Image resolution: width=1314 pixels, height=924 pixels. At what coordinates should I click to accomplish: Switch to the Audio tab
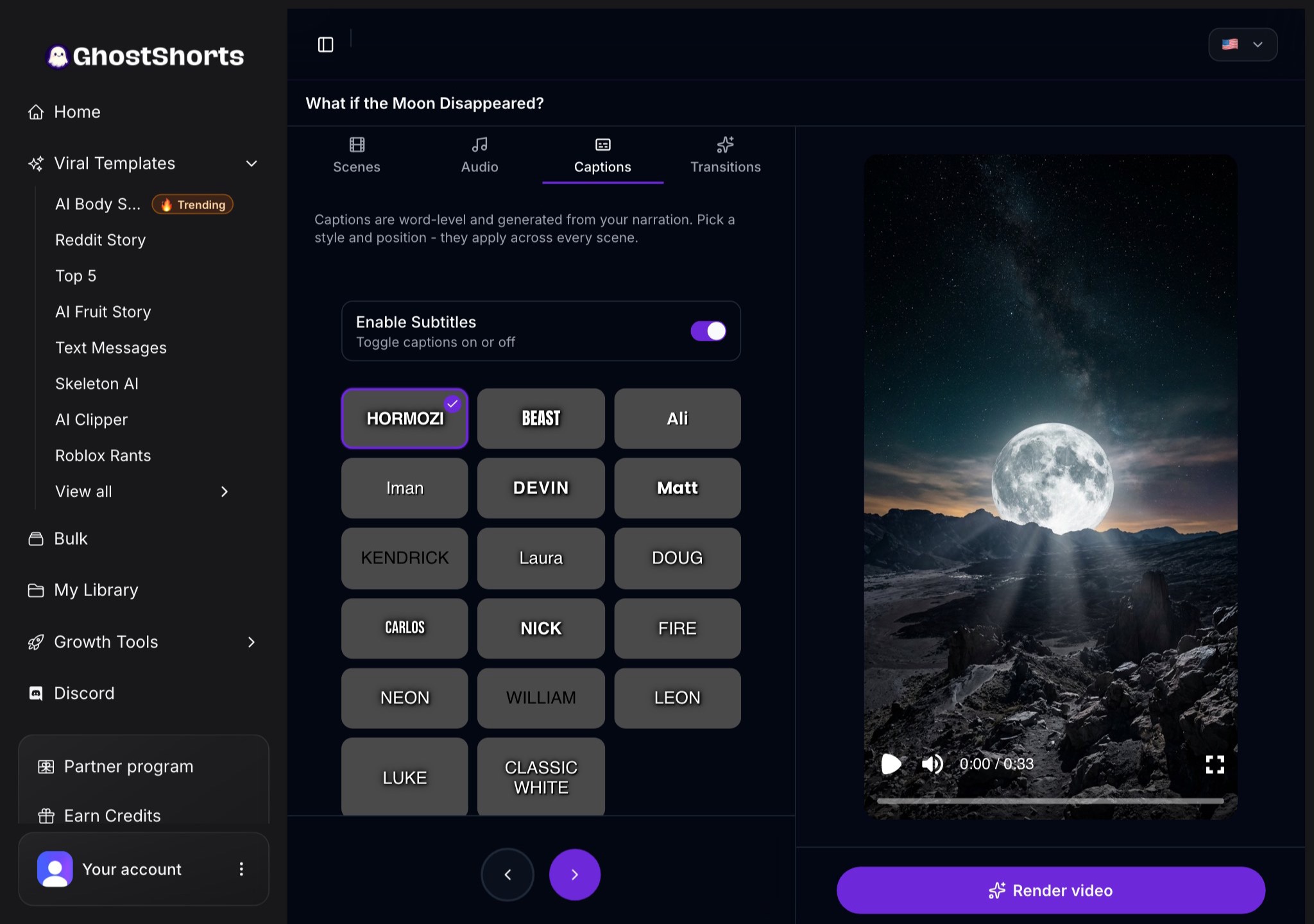tap(479, 155)
